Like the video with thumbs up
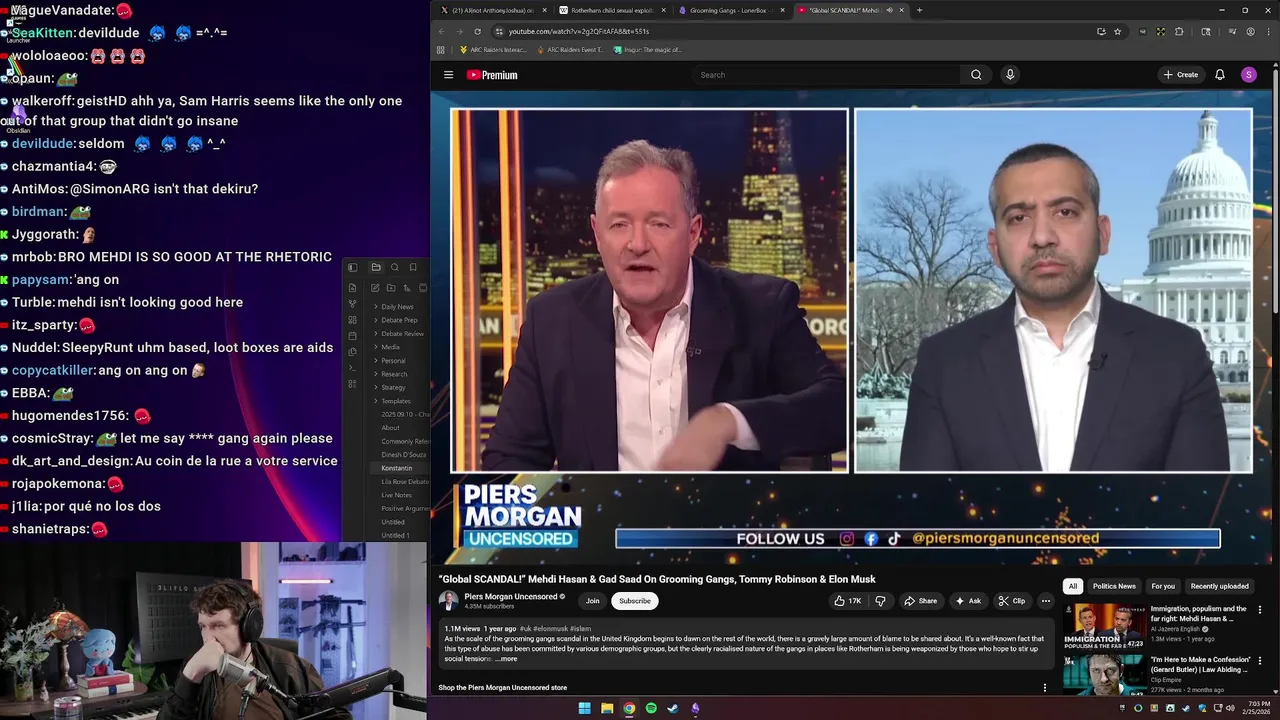The image size is (1280, 720). (847, 601)
